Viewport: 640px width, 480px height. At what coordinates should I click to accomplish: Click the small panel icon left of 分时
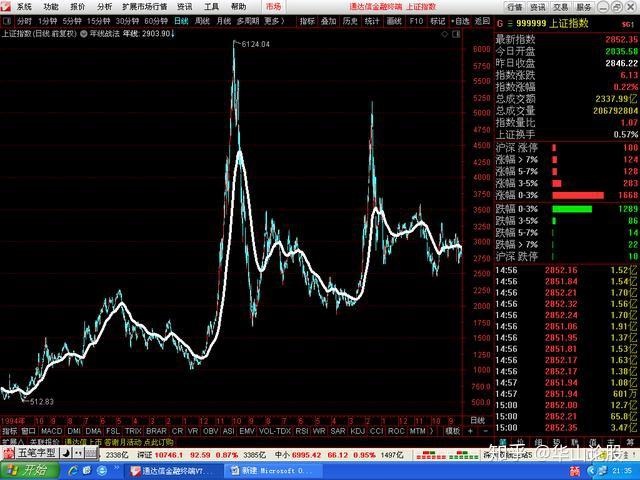[7, 21]
